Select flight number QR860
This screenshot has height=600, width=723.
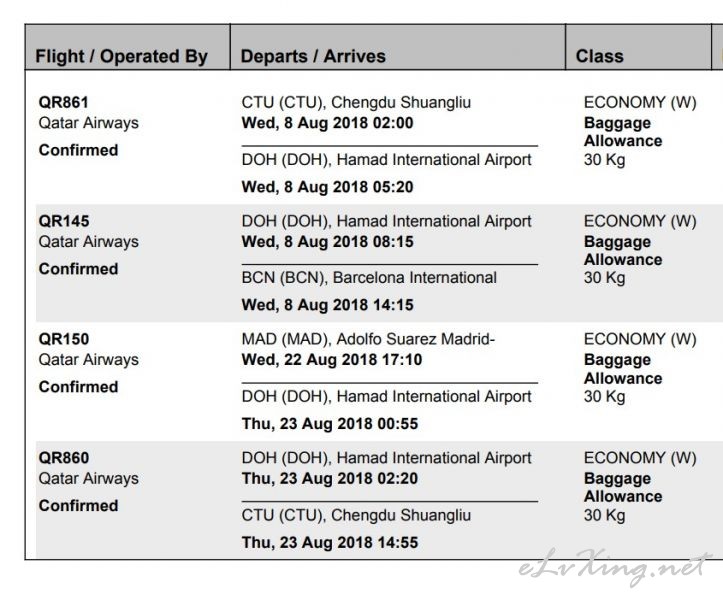64,457
